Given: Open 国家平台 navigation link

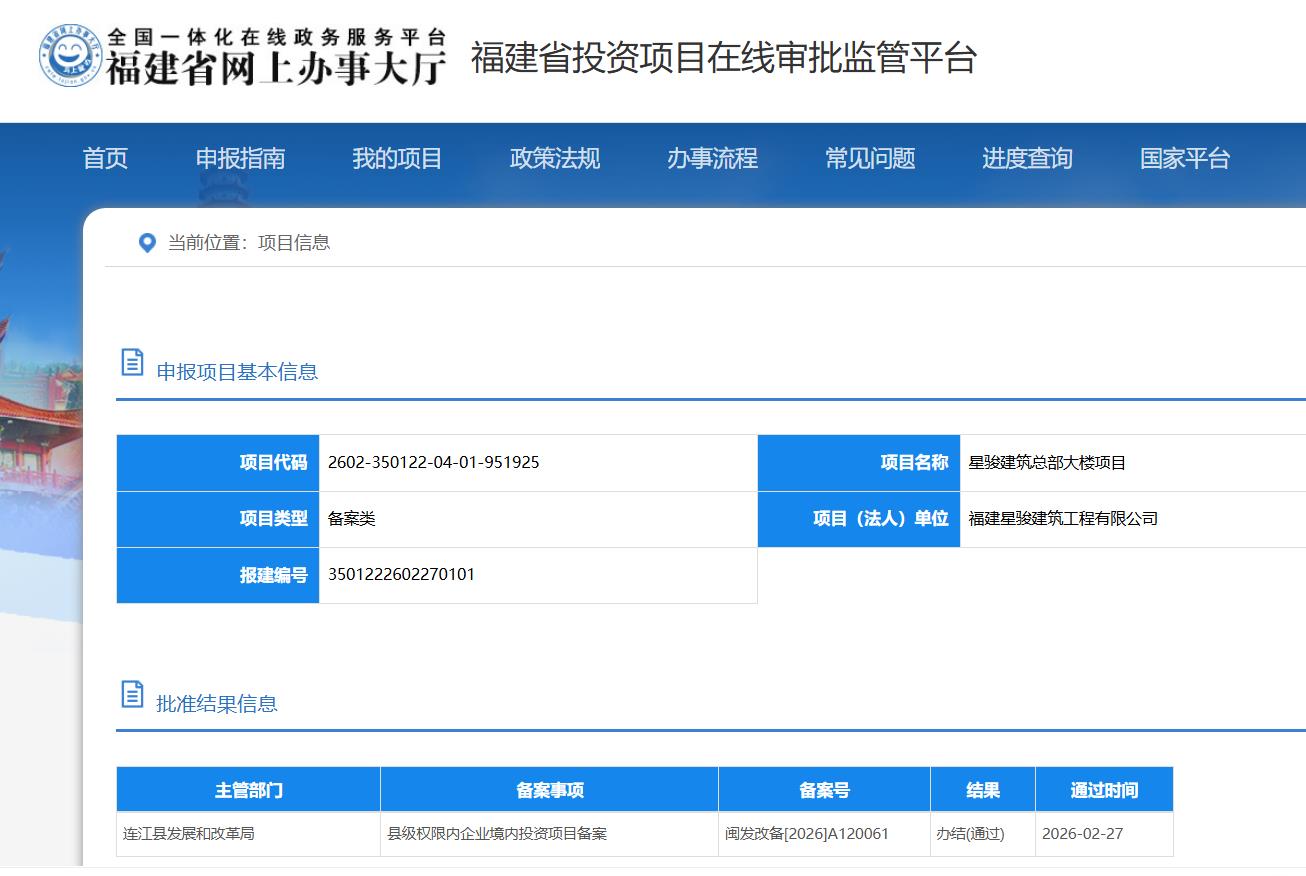Looking at the screenshot, I should tap(1184, 158).
